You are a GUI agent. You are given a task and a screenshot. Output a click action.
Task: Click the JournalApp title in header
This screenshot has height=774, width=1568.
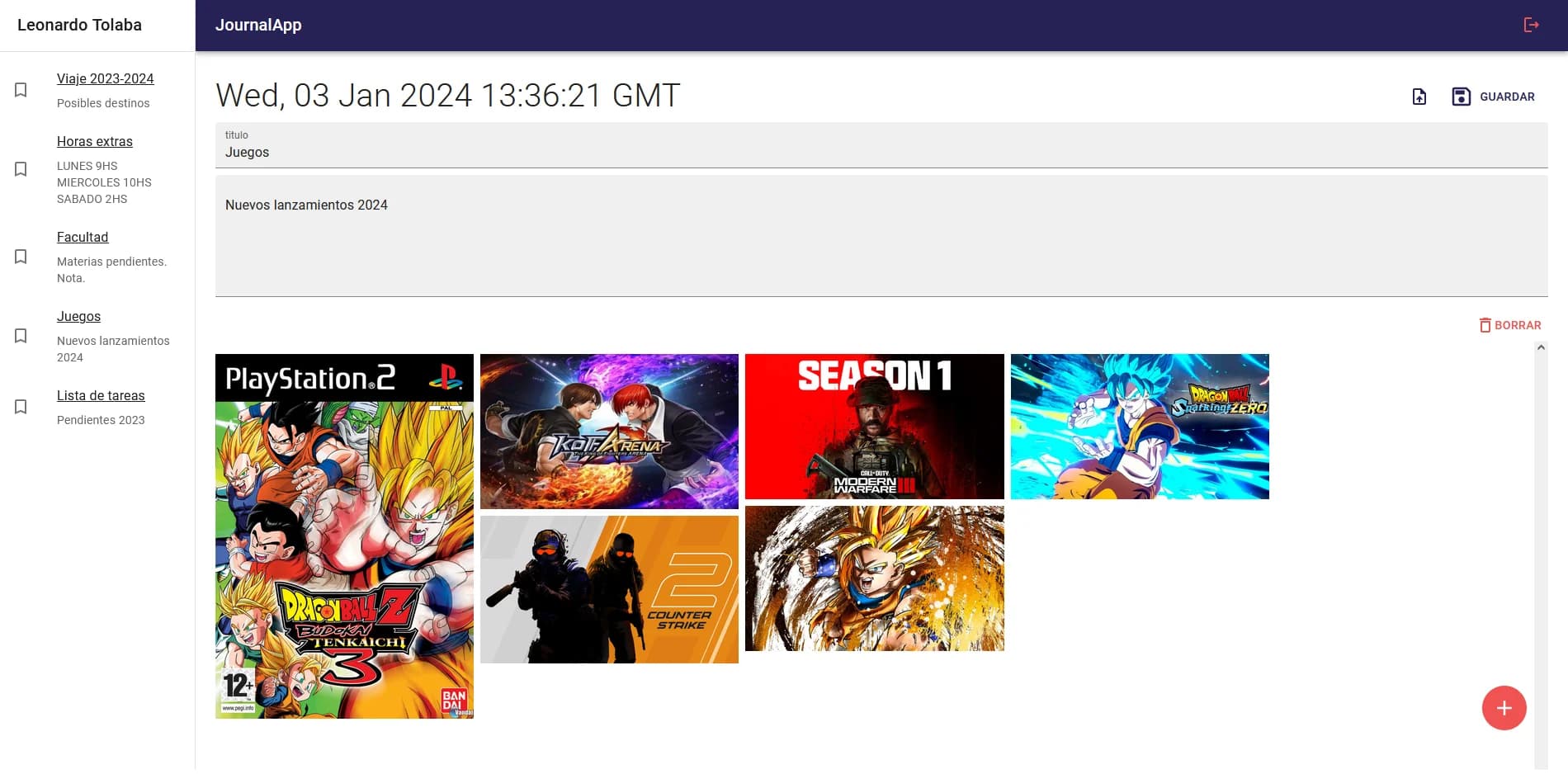pos(258,25)
